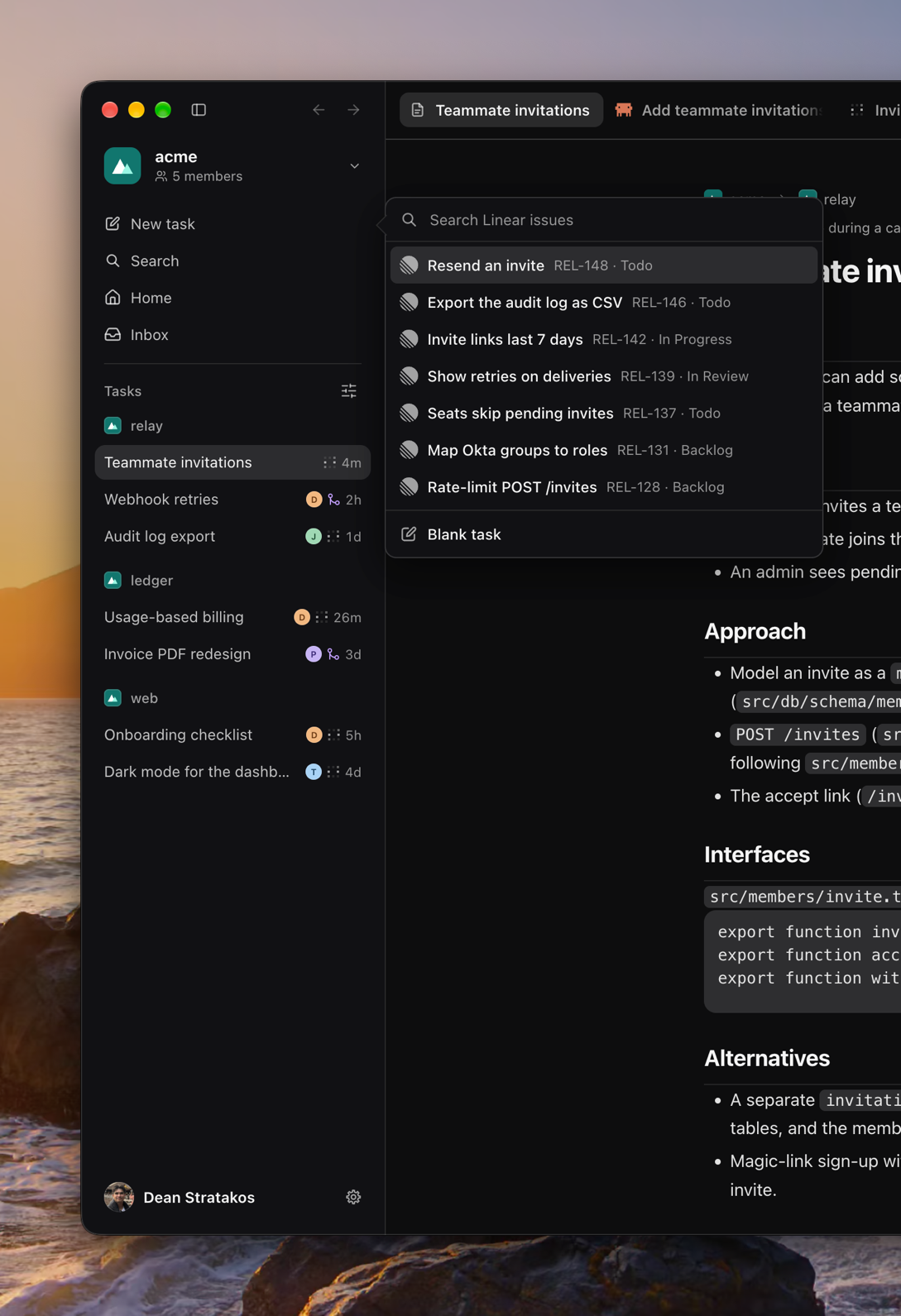Switch to the Add teammate invitations tab

point(718,110)
